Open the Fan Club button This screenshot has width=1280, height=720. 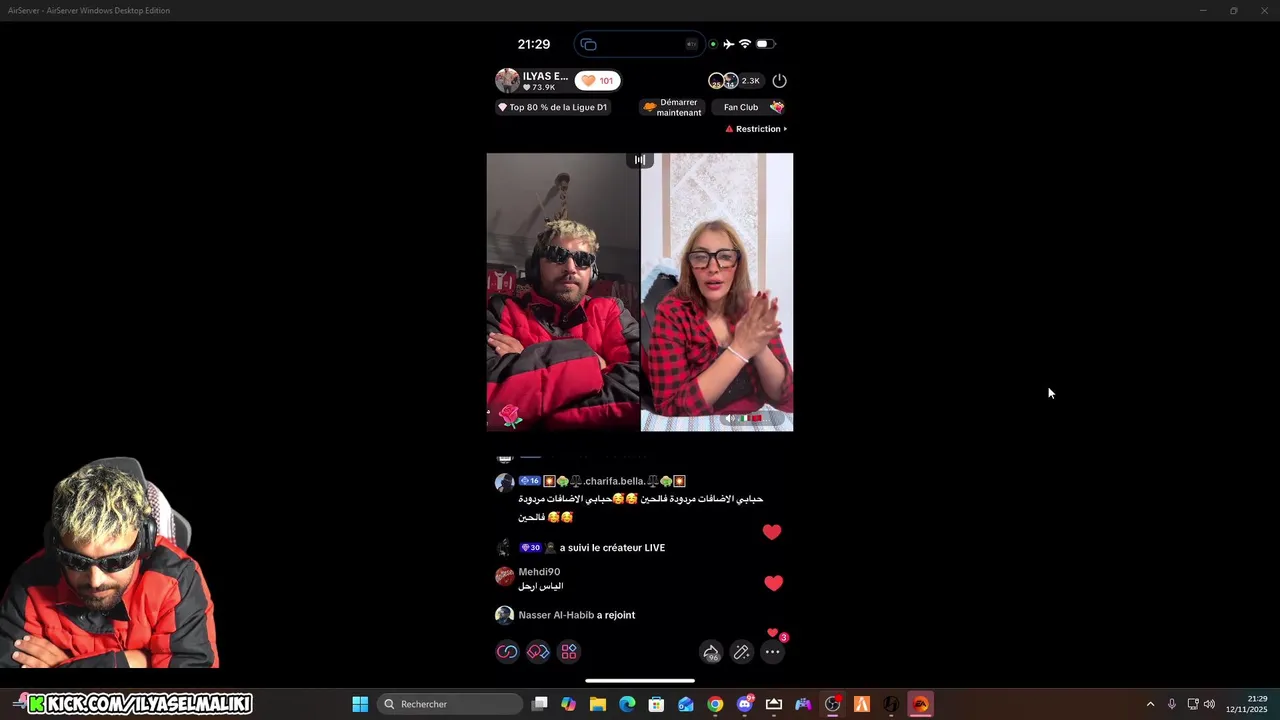point(748,107)
